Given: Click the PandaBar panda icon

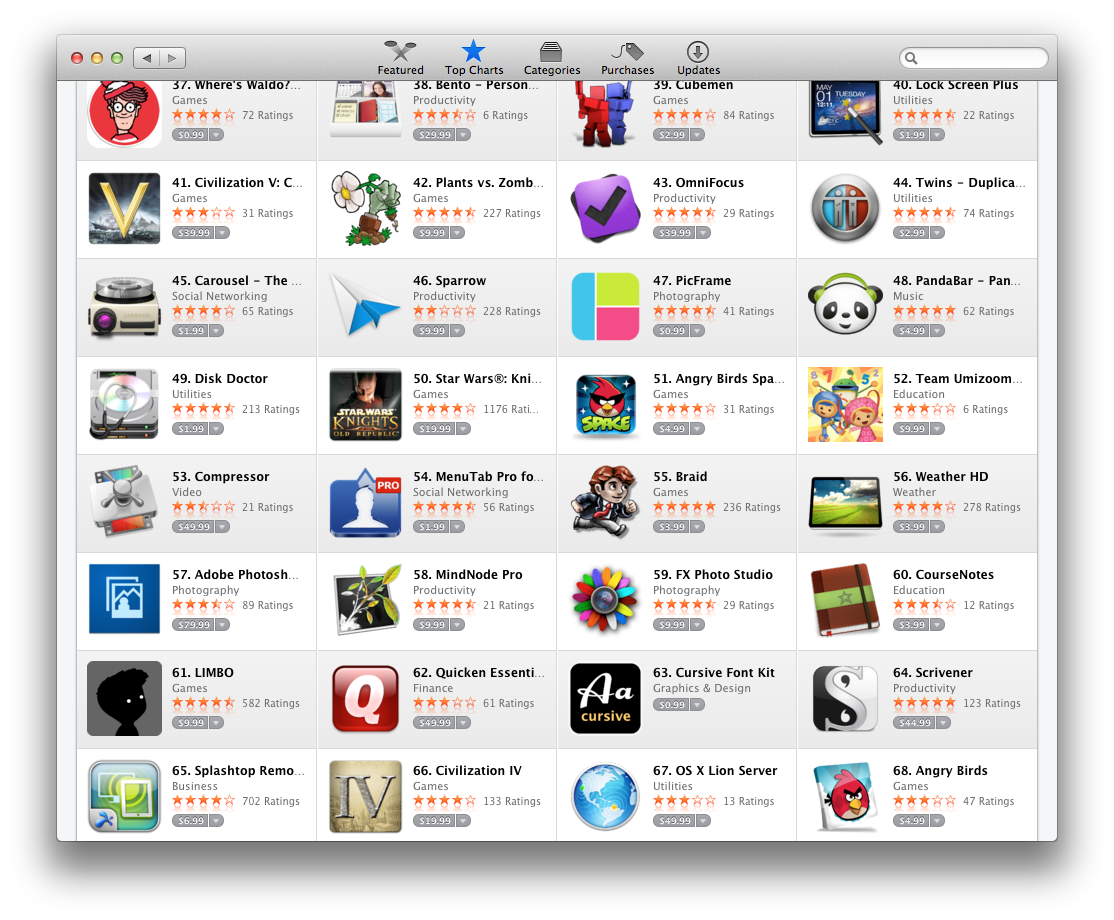Looking at the screenshot, I should (845, 304).
